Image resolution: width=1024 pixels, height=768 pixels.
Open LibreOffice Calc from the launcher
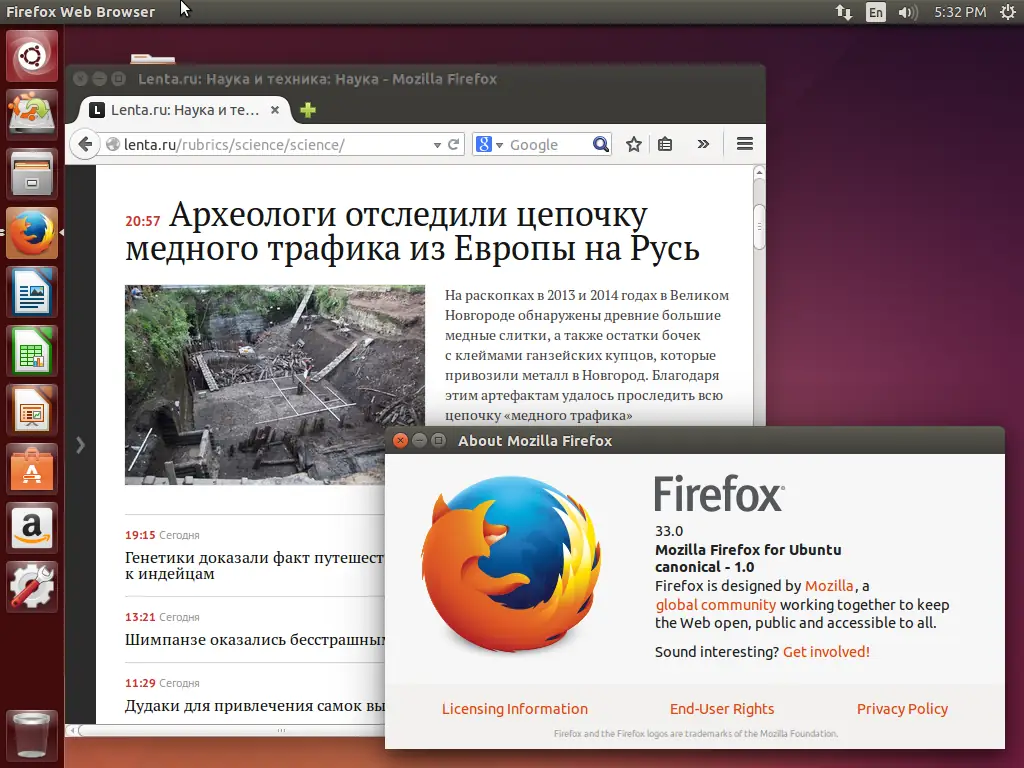point(31,351)
